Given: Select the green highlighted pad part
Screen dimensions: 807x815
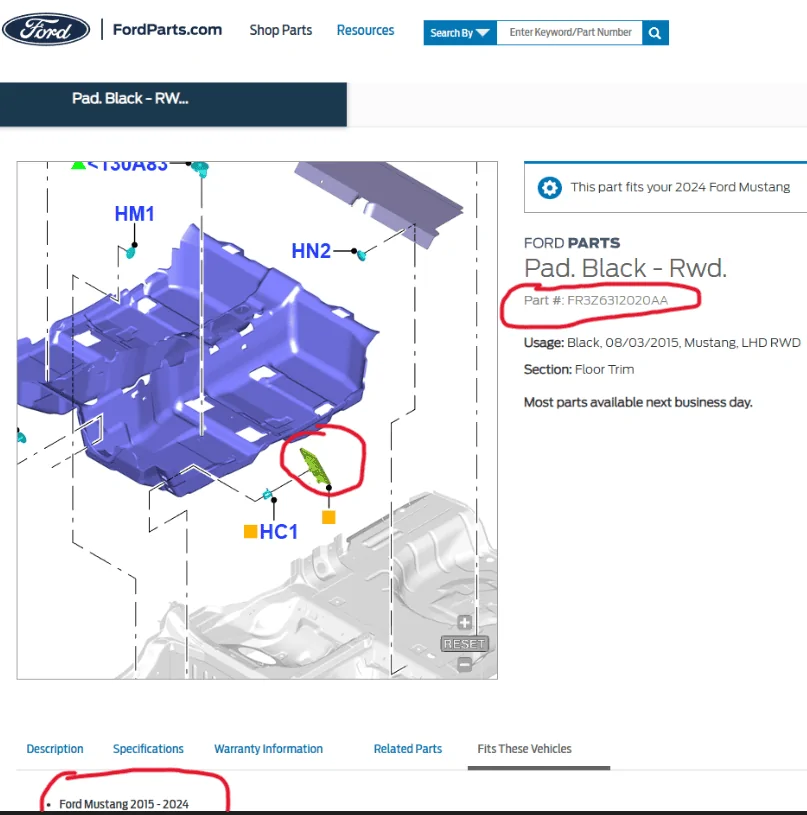Looking at the screenshot, I should click(315, 467).
